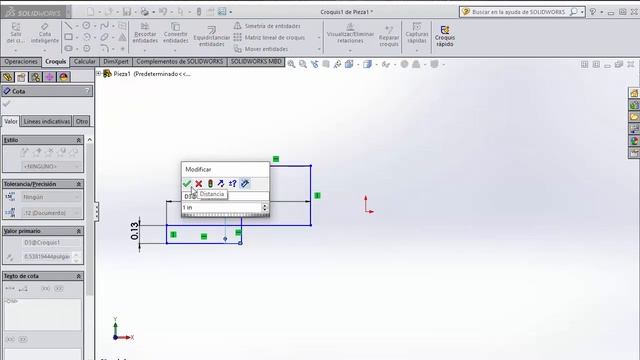Select the Slot sketch tool
This screenshot has height=360, width=640.
(x=68, y=49)
